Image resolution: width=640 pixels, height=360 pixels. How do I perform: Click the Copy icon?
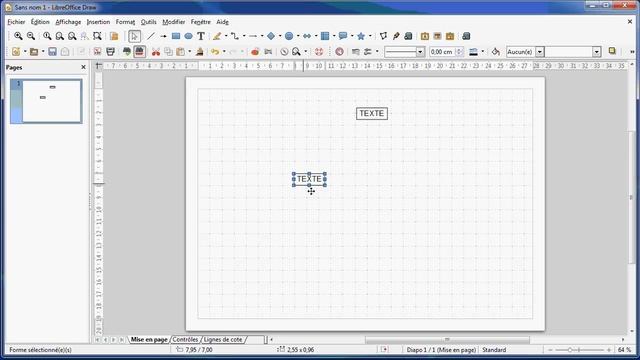(x=168, y=52)
